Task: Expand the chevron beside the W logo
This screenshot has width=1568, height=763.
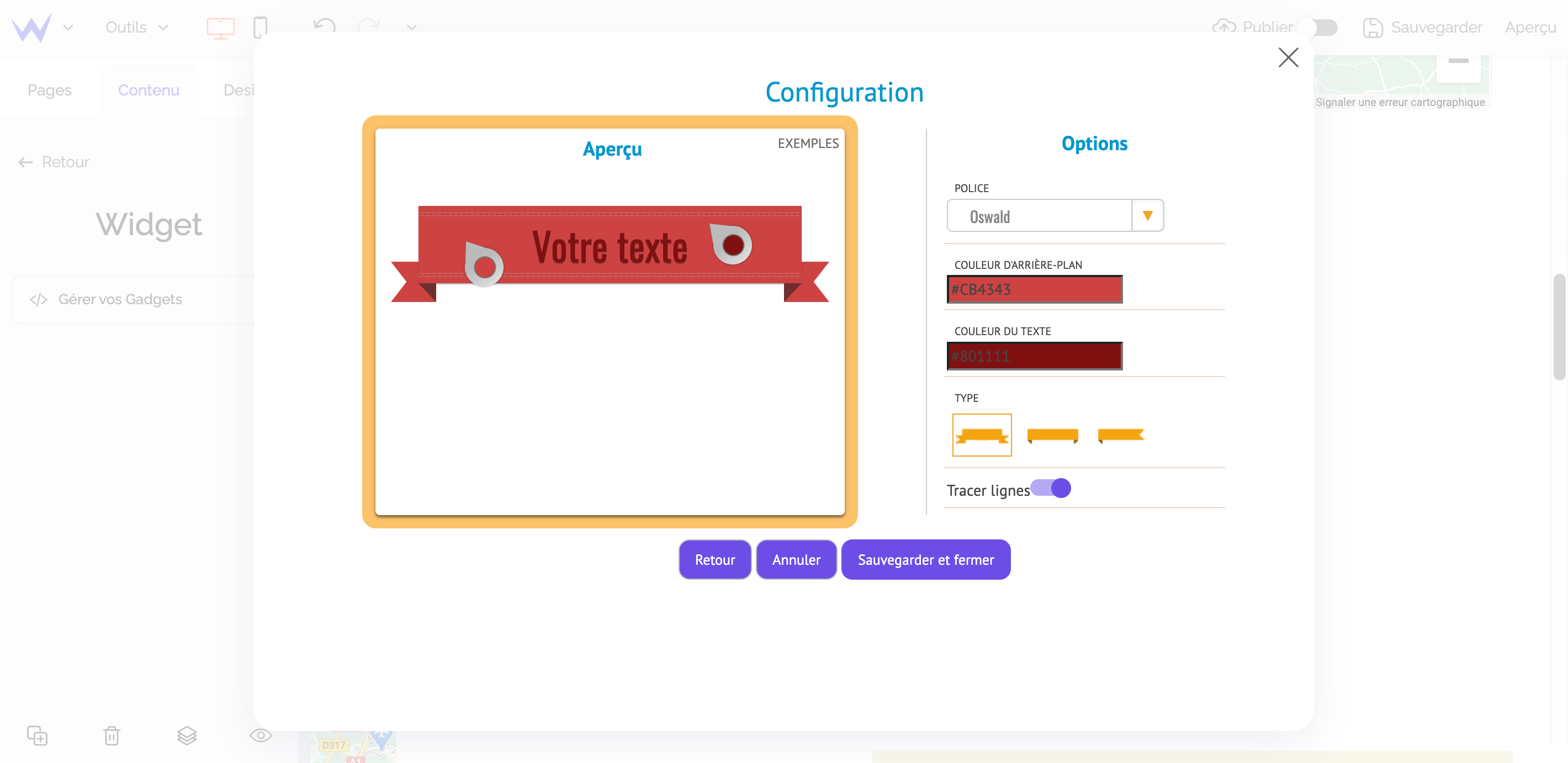Action: tap(68, 28)
